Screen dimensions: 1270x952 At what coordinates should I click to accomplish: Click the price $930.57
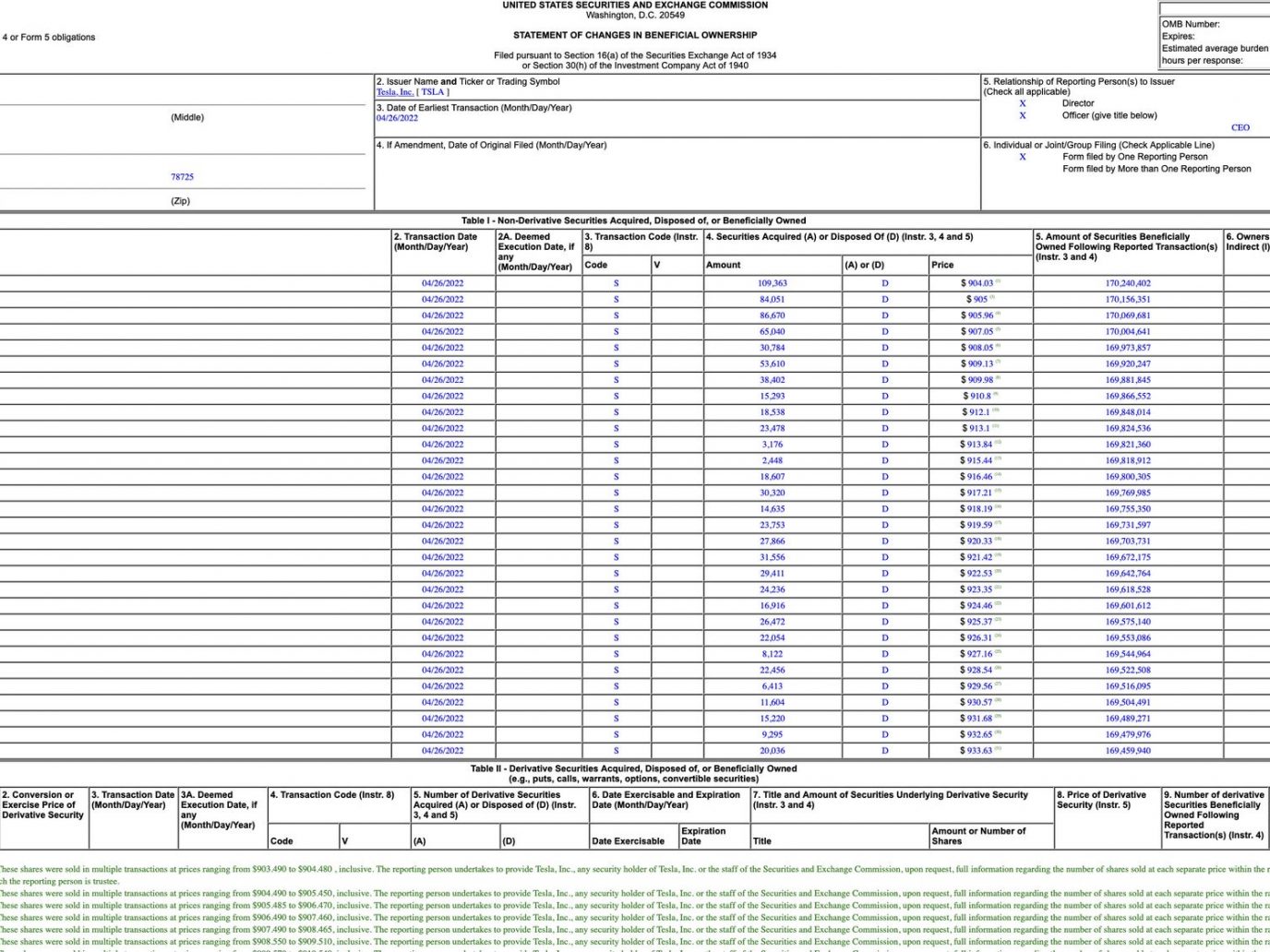(x=976, y=703)
